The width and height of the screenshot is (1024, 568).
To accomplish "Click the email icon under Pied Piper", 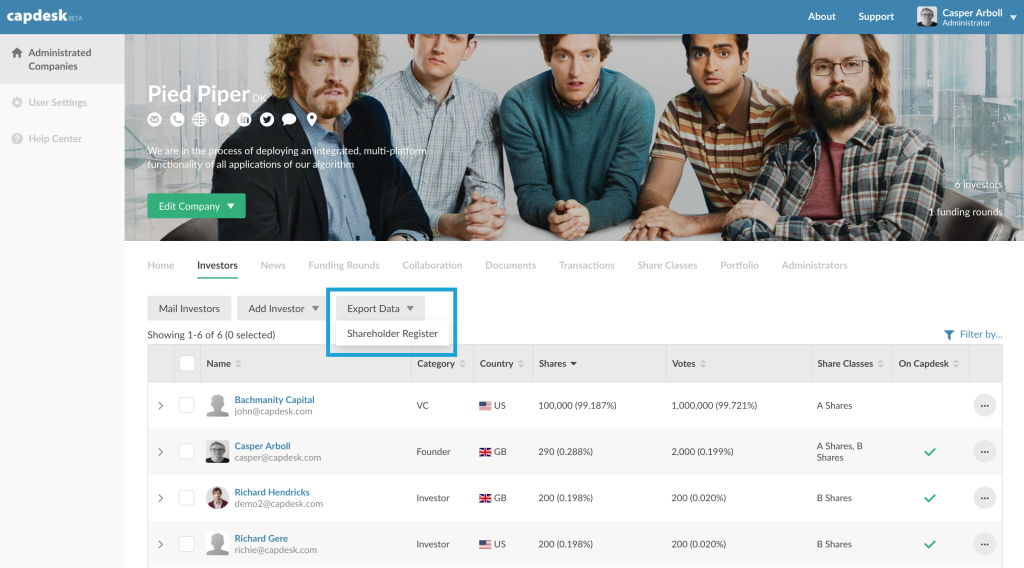I will coord(154,119).
